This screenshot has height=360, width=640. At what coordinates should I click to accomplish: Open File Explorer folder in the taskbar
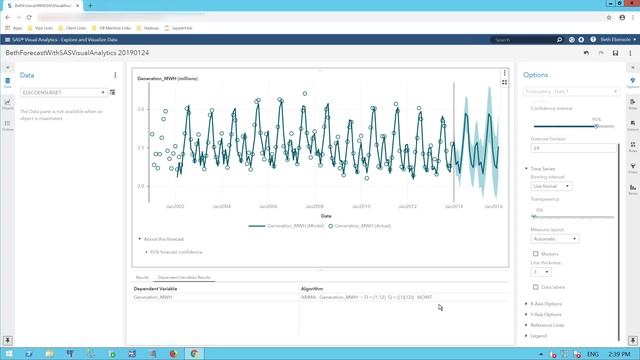click(x=49, y=353)
